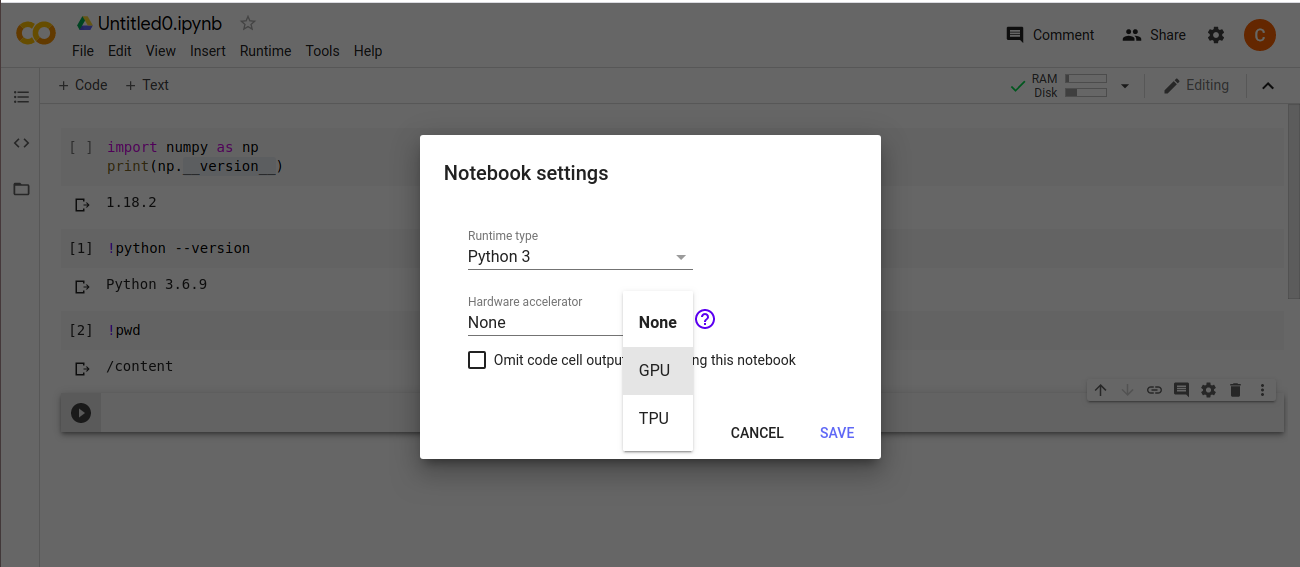Screen dimensions: 1300x567
Task: Toggle Omit code cell output checkbox
Action: [x=477, y=360]
